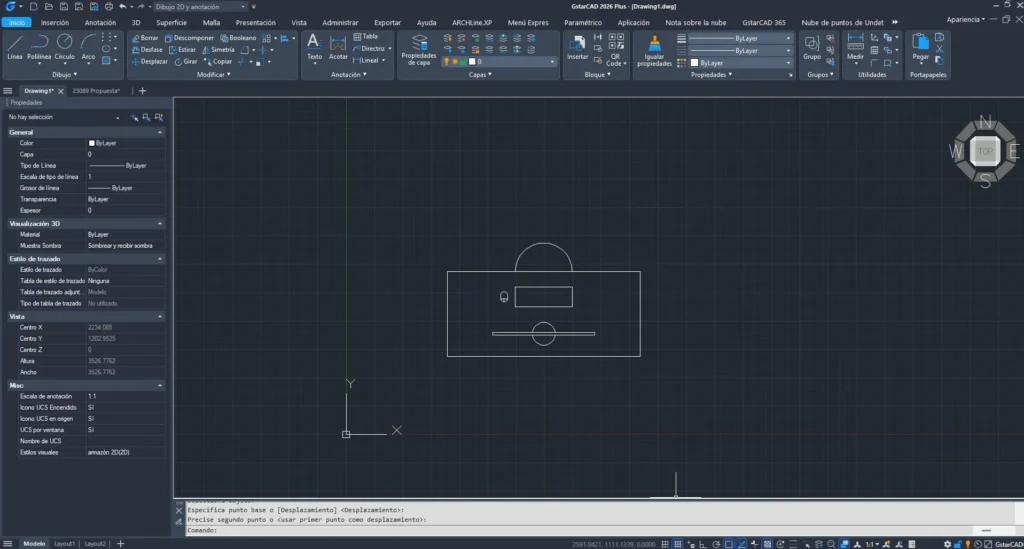Toggle the lock UI icon in status bar

click(957, 543)
